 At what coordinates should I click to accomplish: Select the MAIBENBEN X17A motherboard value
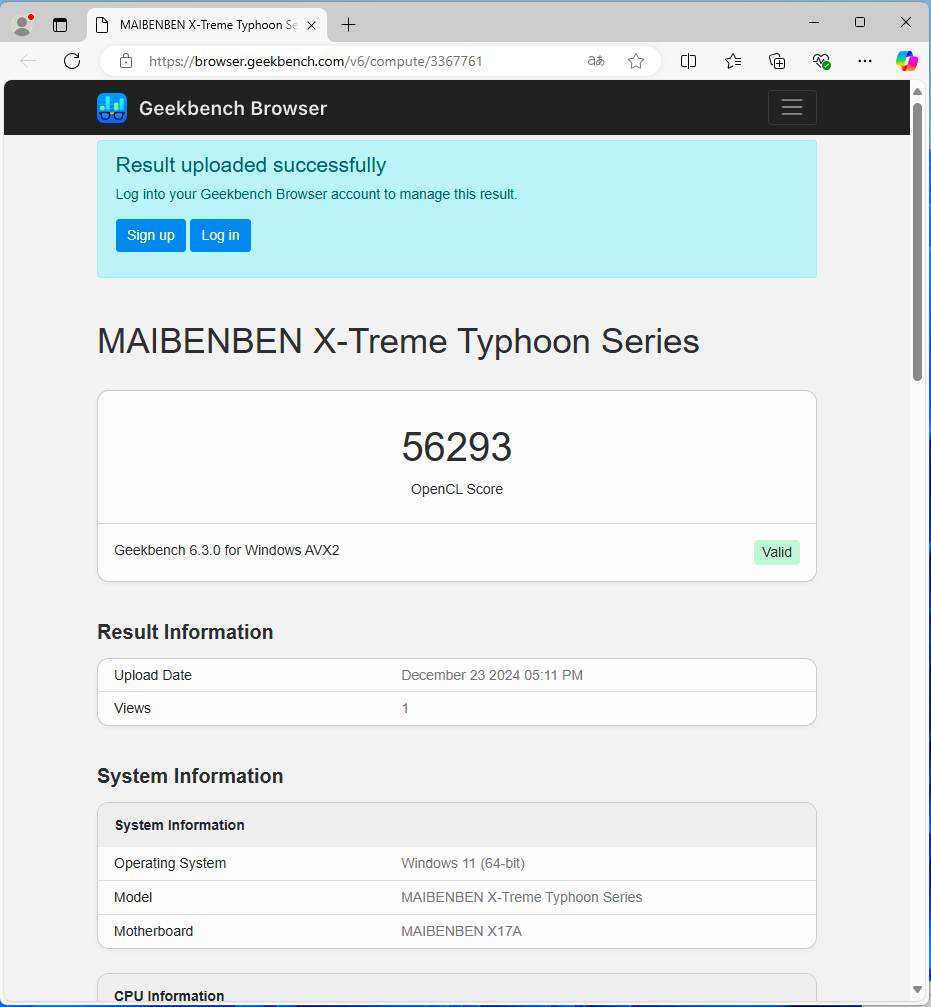click(461, 931)
